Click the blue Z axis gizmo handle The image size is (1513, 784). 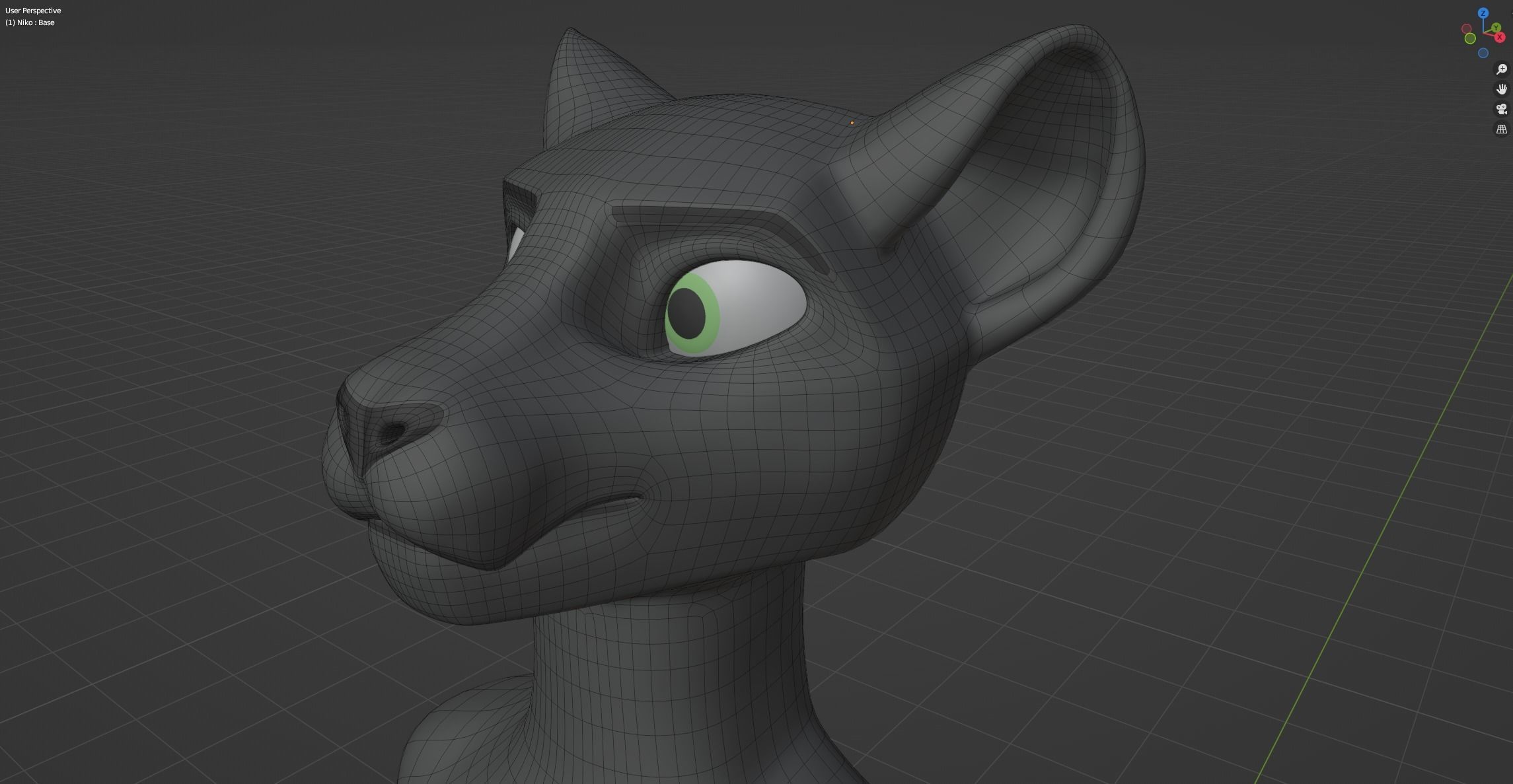(x=1483, y=13)
